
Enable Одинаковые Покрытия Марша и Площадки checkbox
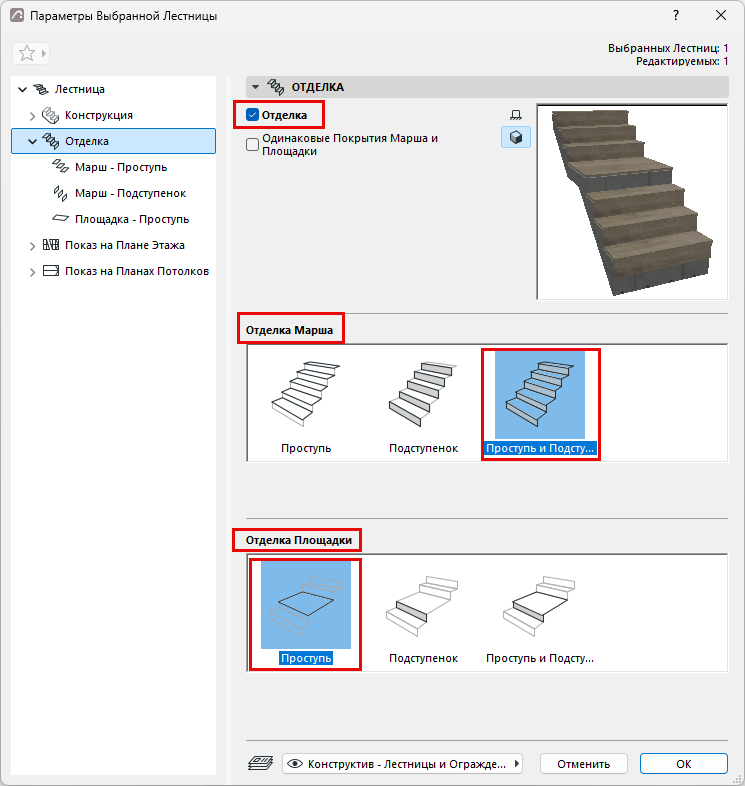pyautogui.click(x=252, y=144)
